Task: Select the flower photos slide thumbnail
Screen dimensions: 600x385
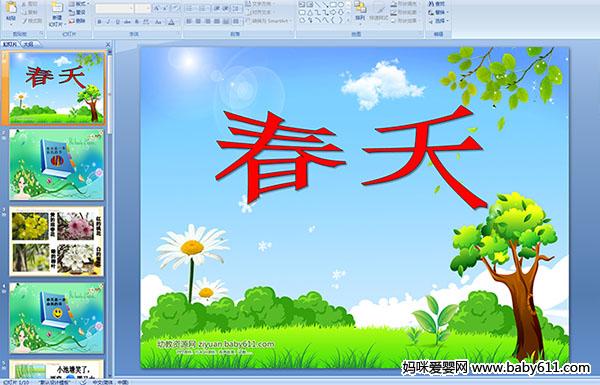Action: (57, 241)
